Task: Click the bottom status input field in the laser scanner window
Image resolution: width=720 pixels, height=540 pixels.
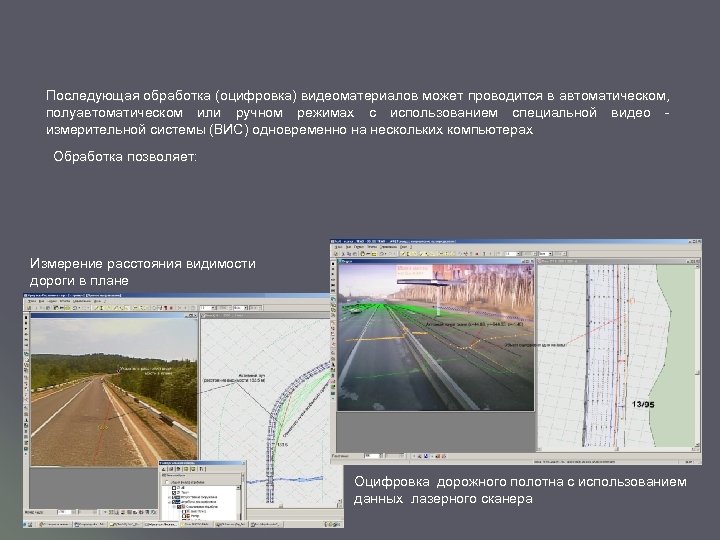Action: point(372,456)
